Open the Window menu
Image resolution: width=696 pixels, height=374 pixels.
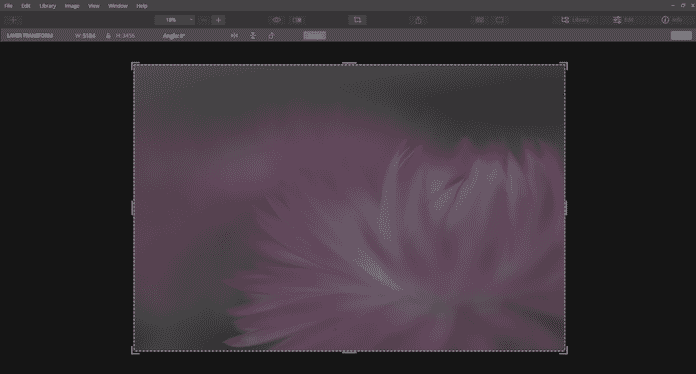pos(118,6)
